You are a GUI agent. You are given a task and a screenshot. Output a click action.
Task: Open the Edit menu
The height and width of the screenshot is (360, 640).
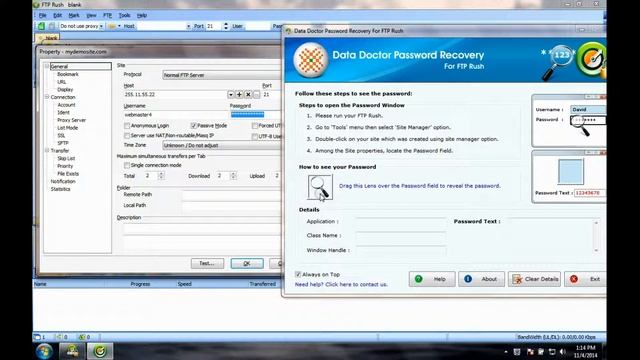click(x=58, y=16)
